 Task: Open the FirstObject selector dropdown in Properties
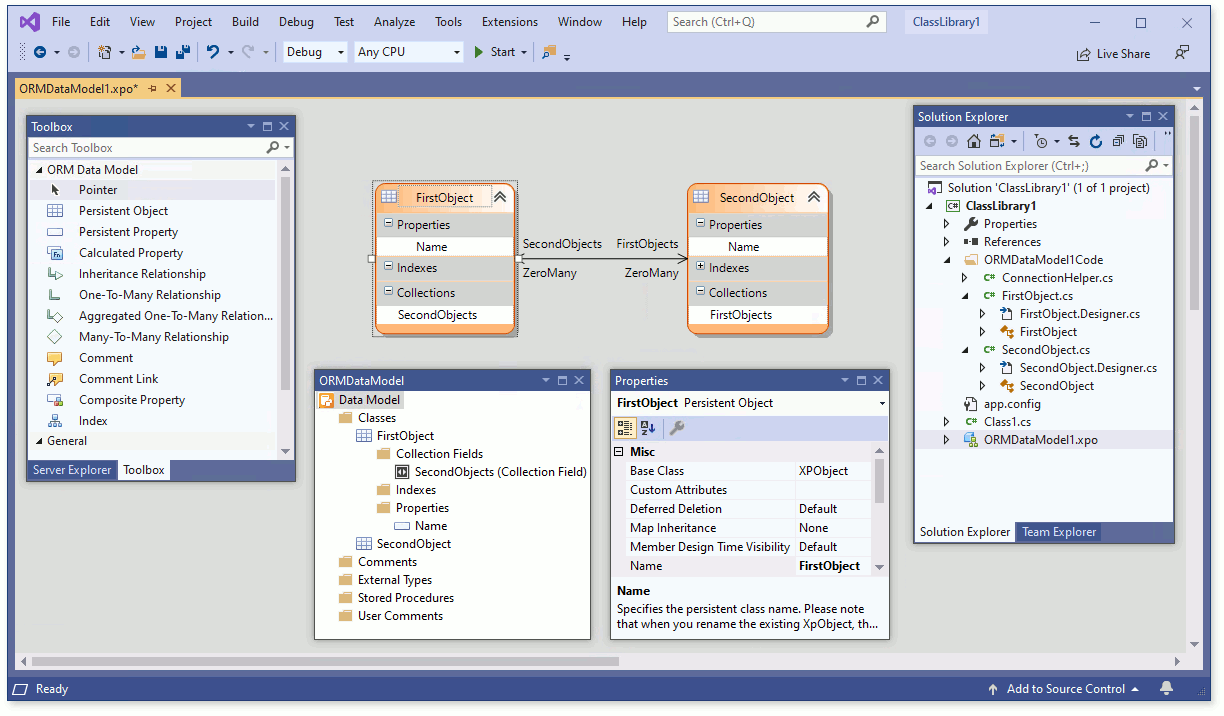pyautogui.click(x=881, y=403)
